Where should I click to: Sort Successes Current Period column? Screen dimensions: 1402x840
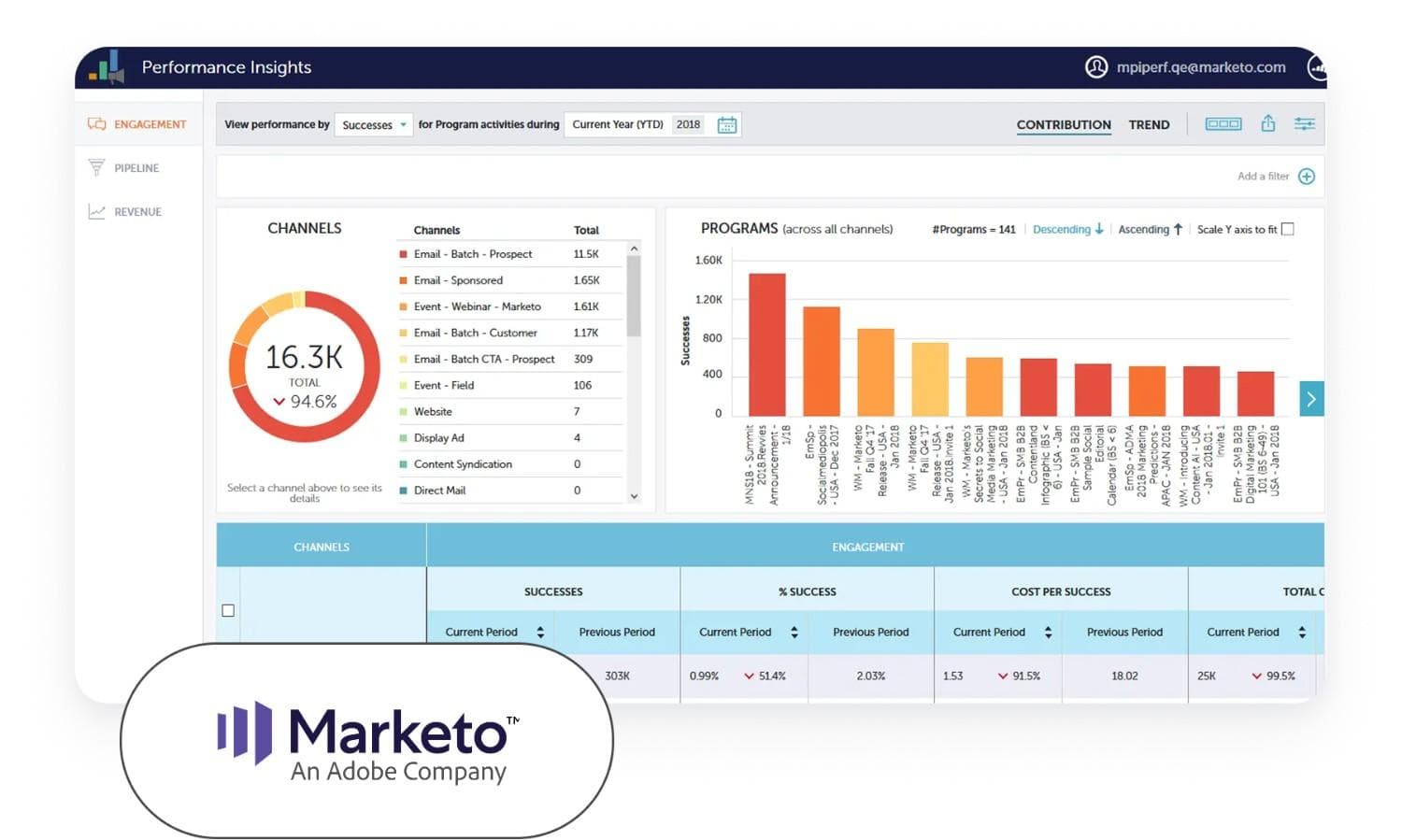click(x=540, y=633)
